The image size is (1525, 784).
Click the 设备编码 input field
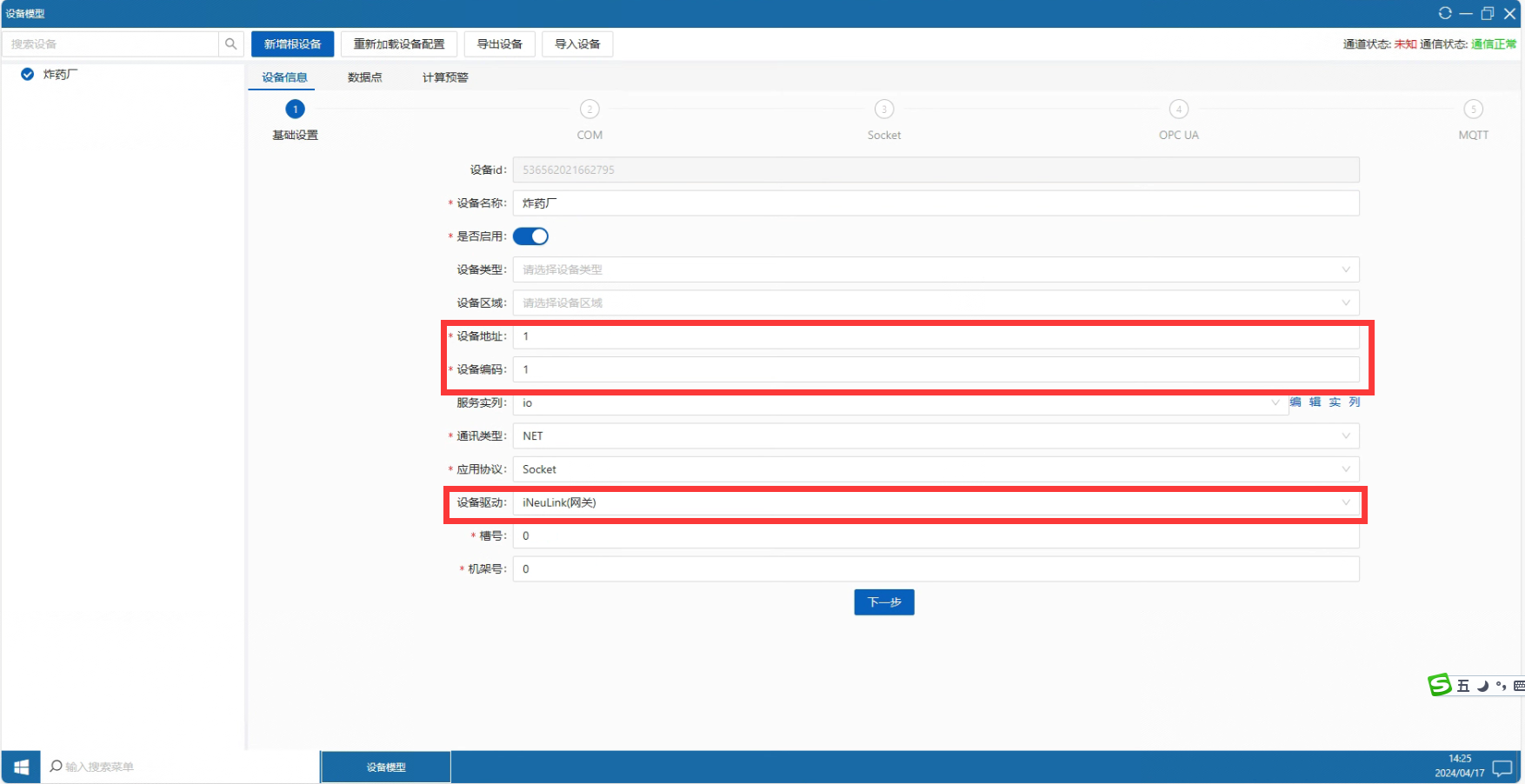pos(936,369)
